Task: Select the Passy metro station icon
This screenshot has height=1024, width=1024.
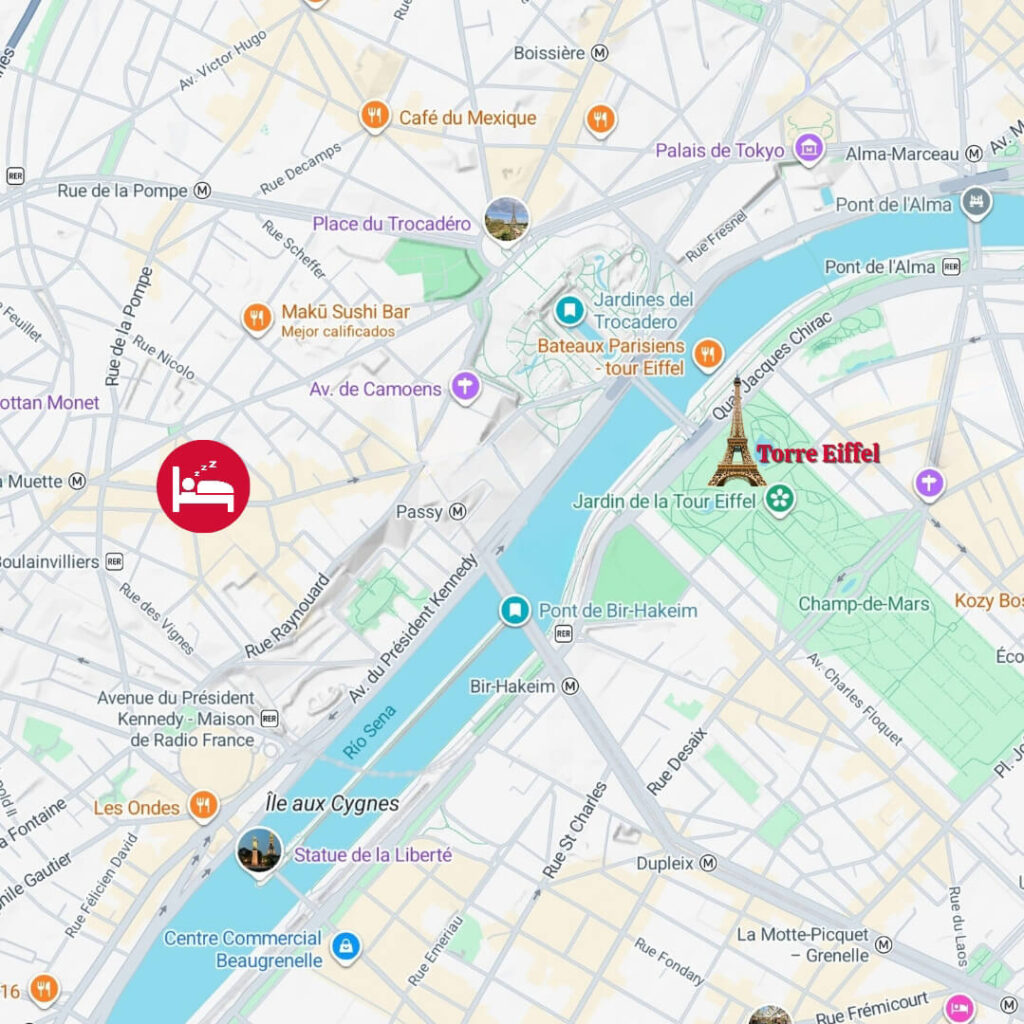Action: click(x=458, y=511)
